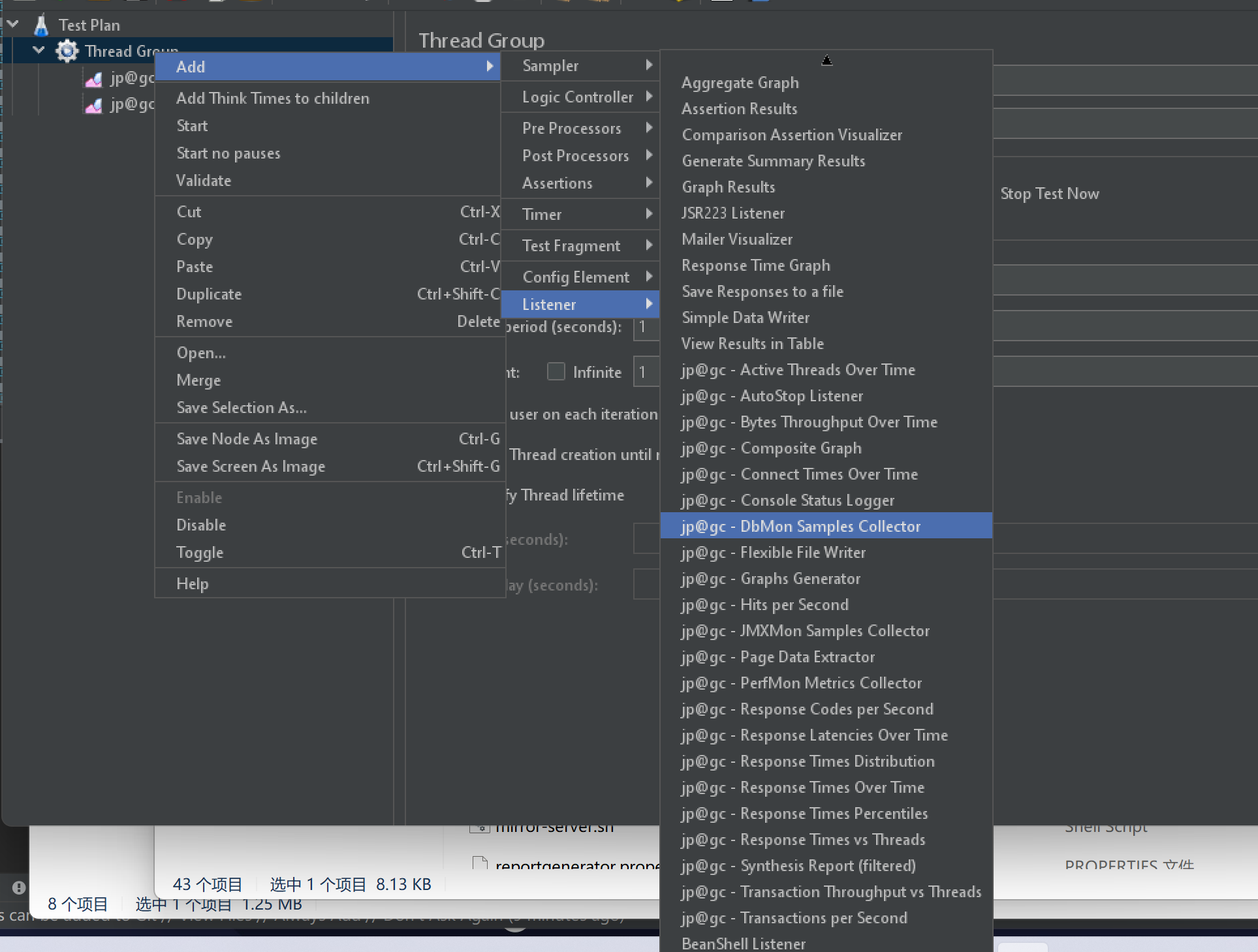Click the ramp-up period seconds input field

647,327
